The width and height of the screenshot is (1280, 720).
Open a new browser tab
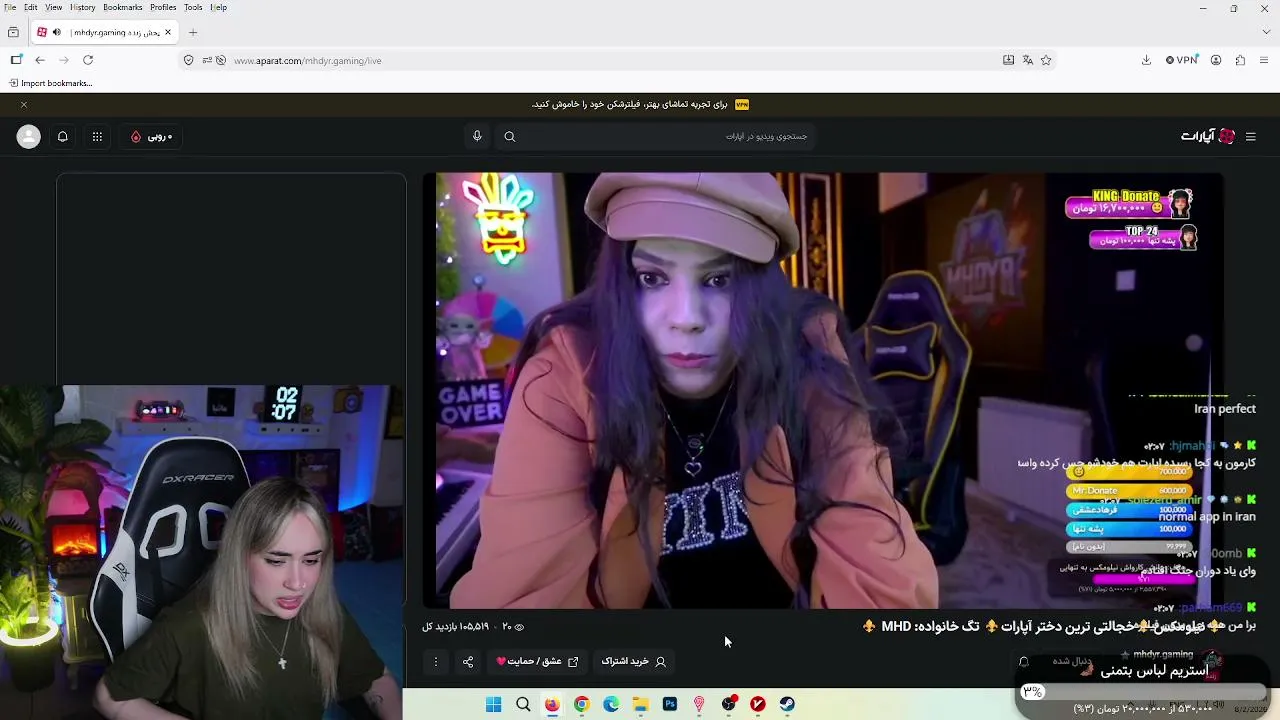tap(193, 32)
